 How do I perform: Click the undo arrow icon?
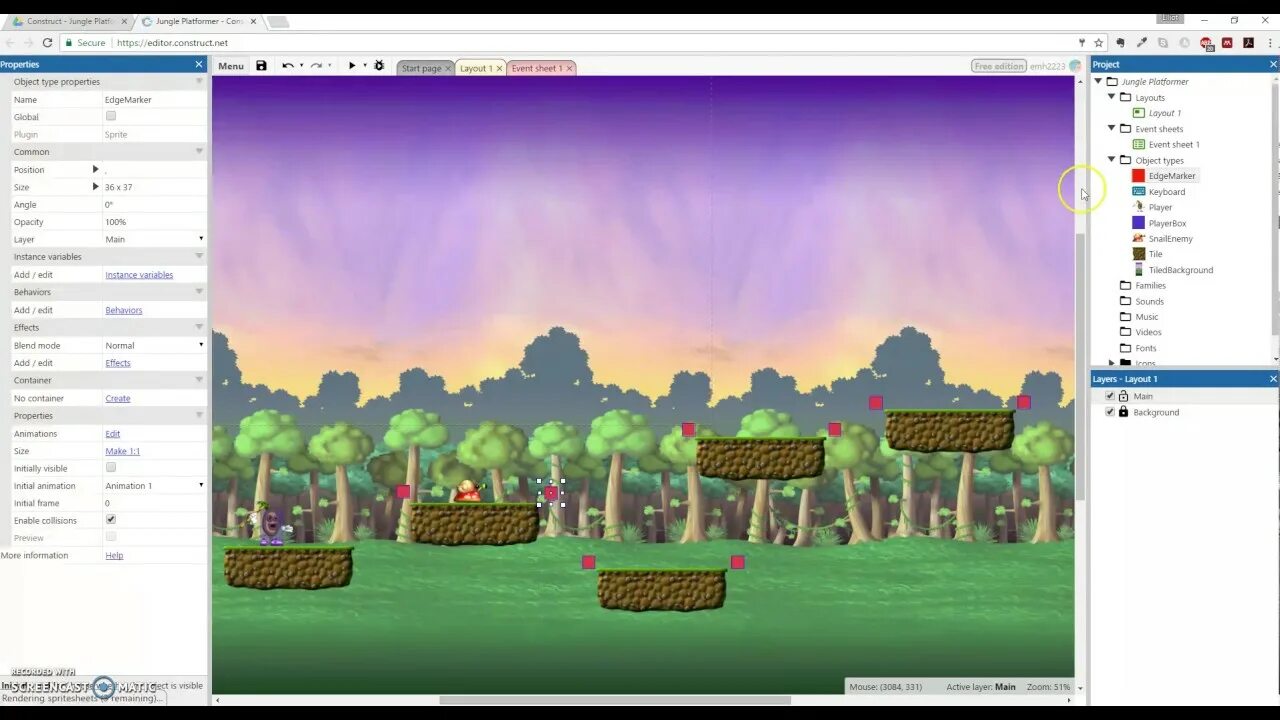[287, 66]
